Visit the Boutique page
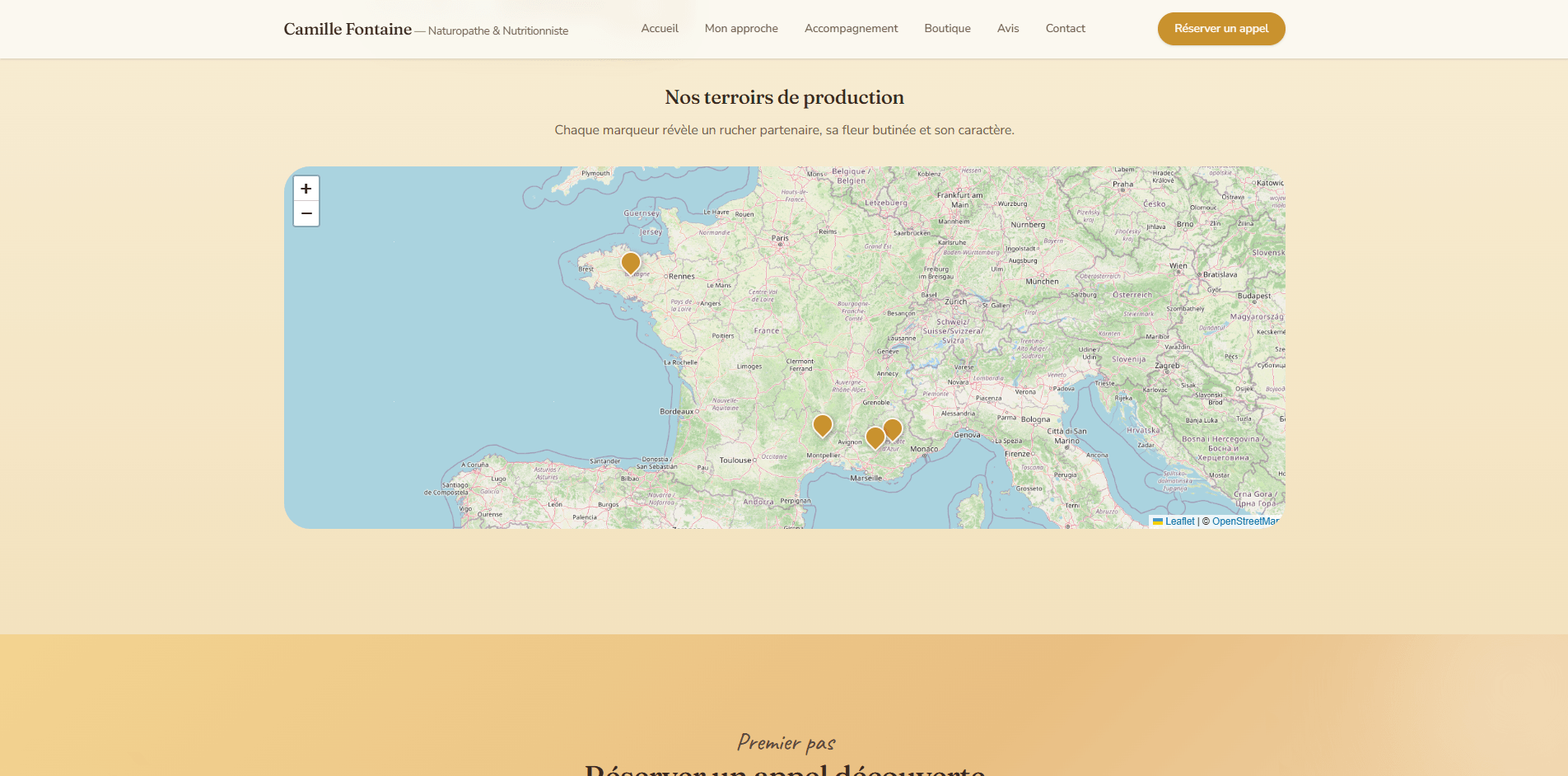 (947, 28)
